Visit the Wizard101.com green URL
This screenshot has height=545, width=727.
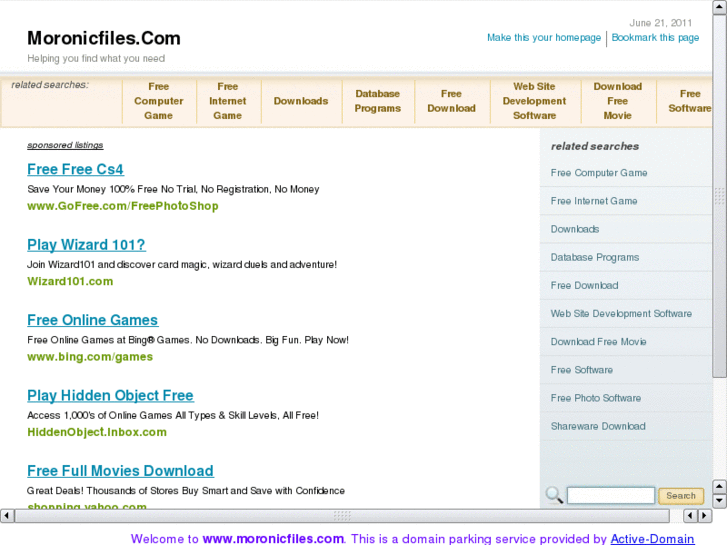pos(70,282)
